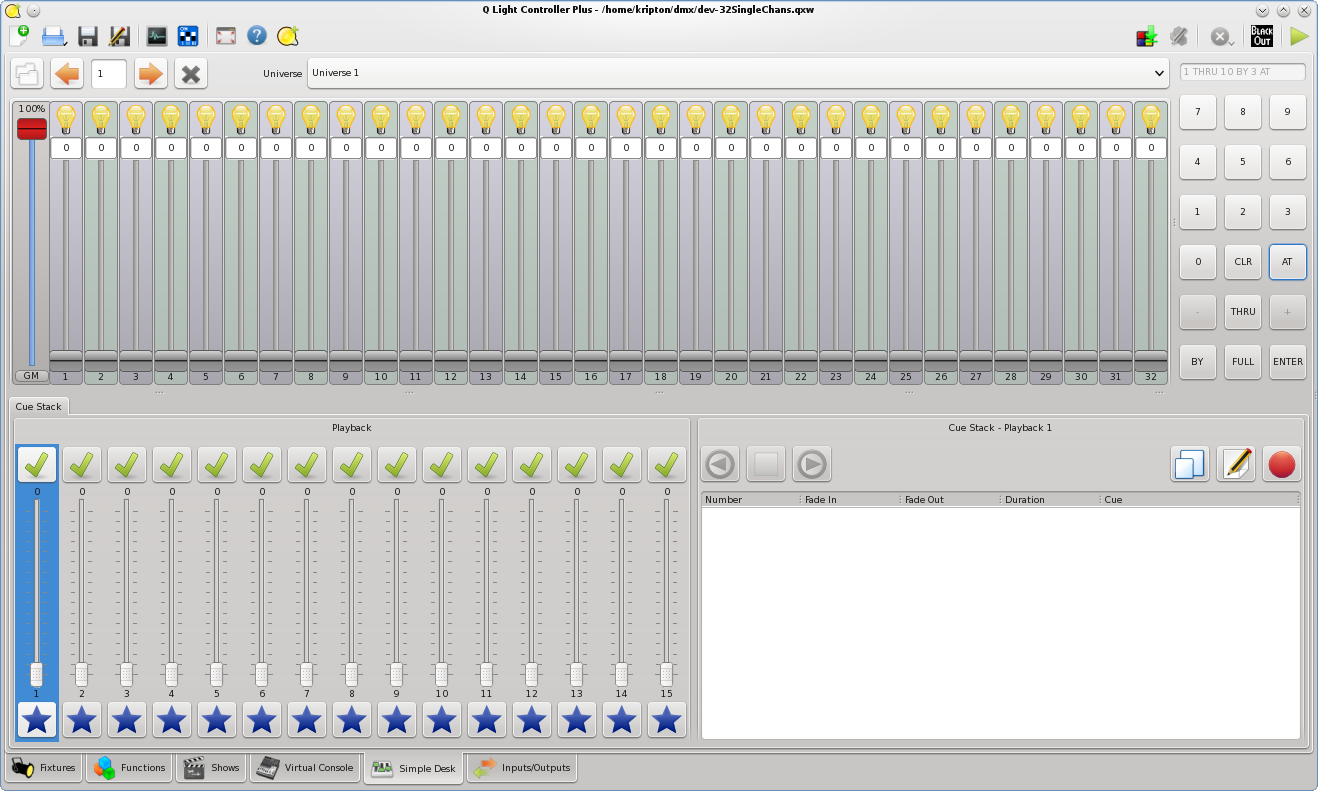The image size is (1318, 791).
Task: Open the About Q Light Controller icon
Action: (x=288, y=36)
